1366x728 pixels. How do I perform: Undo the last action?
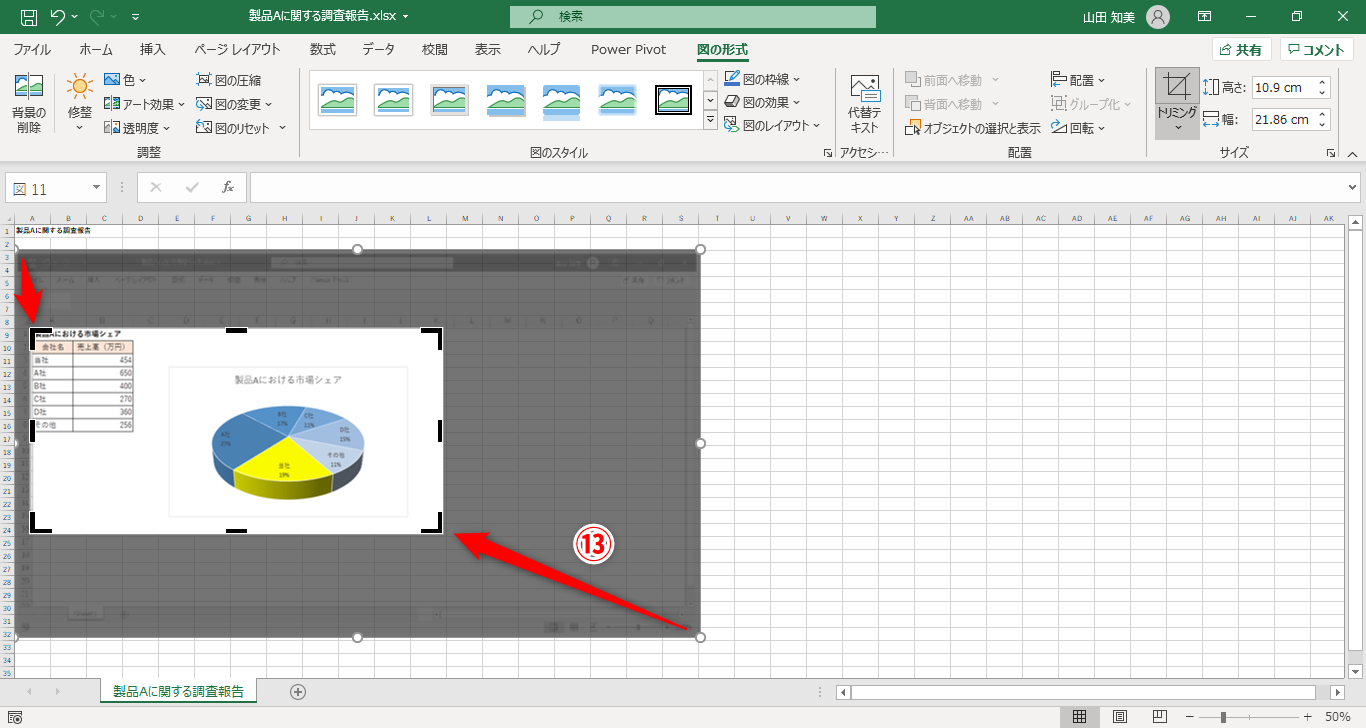coord(57,17)
